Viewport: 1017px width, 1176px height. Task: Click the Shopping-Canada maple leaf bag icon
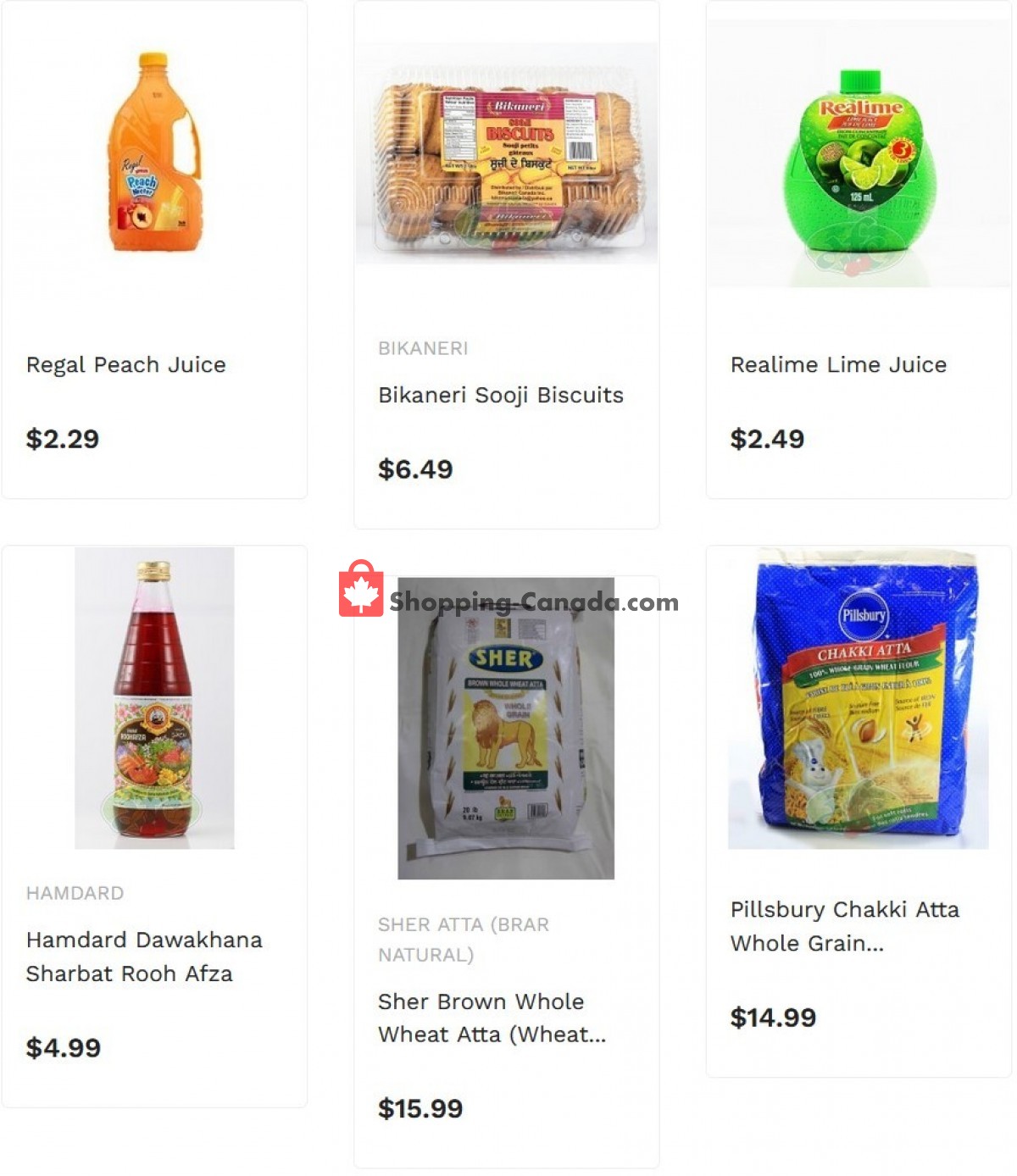click(361, 588)
